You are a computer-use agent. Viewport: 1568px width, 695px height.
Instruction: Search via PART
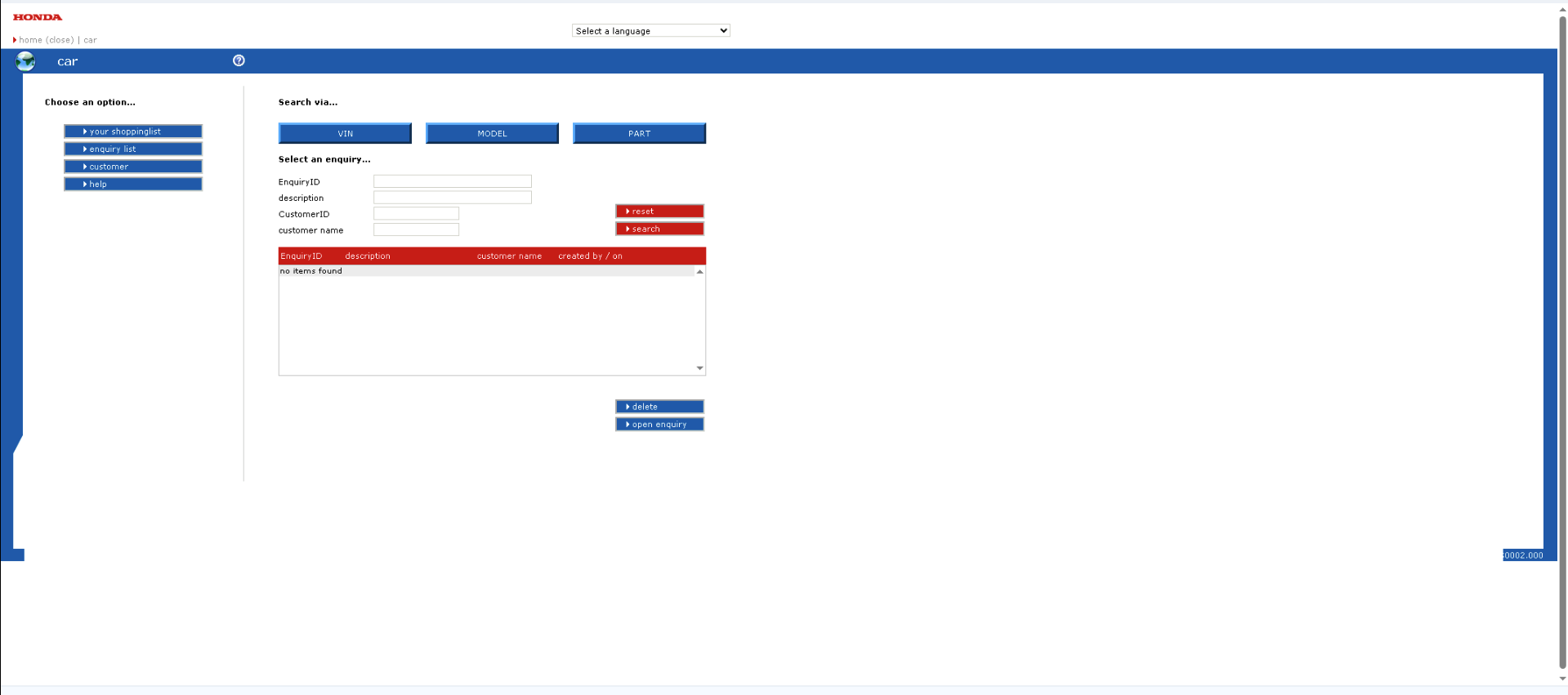[x=639, y=133]
